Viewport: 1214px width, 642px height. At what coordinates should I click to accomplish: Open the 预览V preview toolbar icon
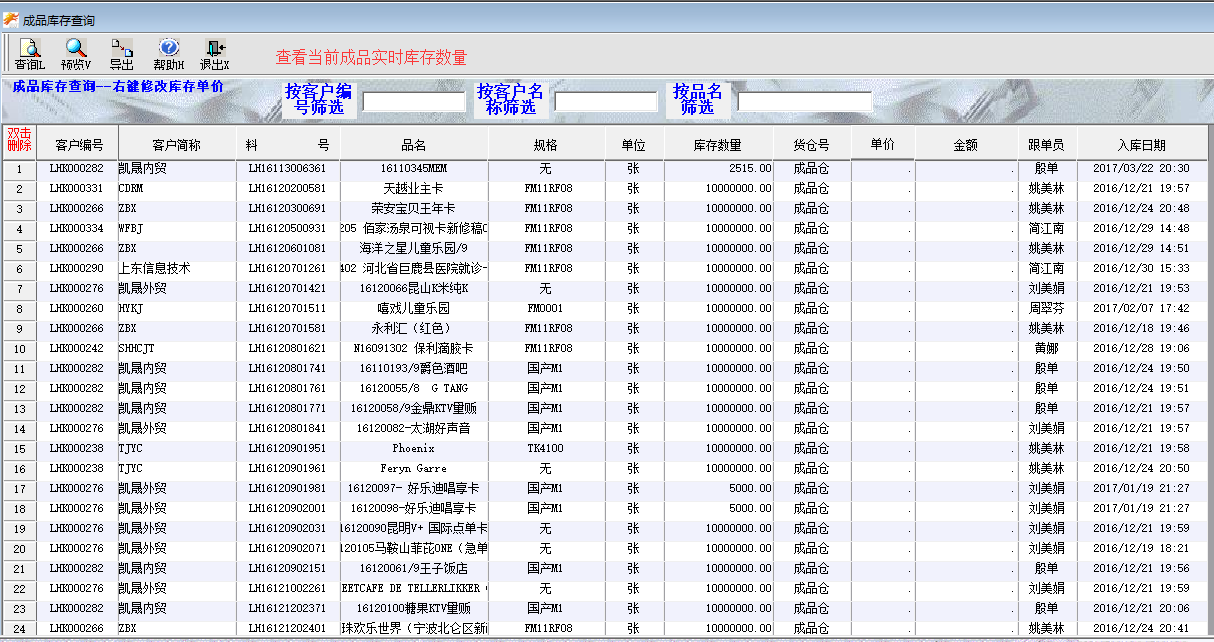pos(75,54)
